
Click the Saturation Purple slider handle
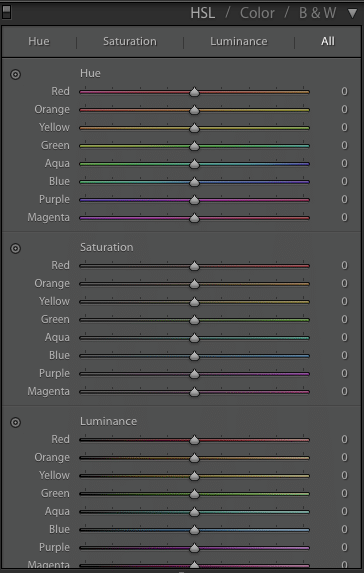click(x=194, y=373)
